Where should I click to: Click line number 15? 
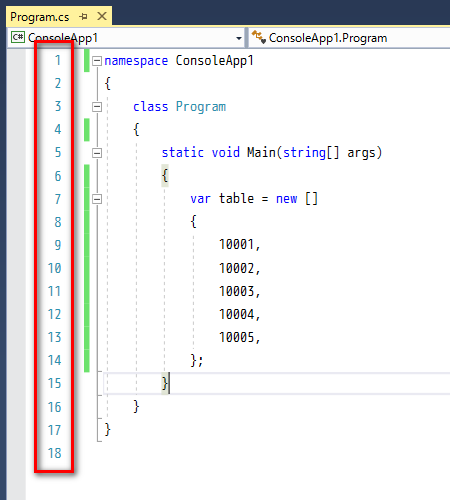coord(55,383)
